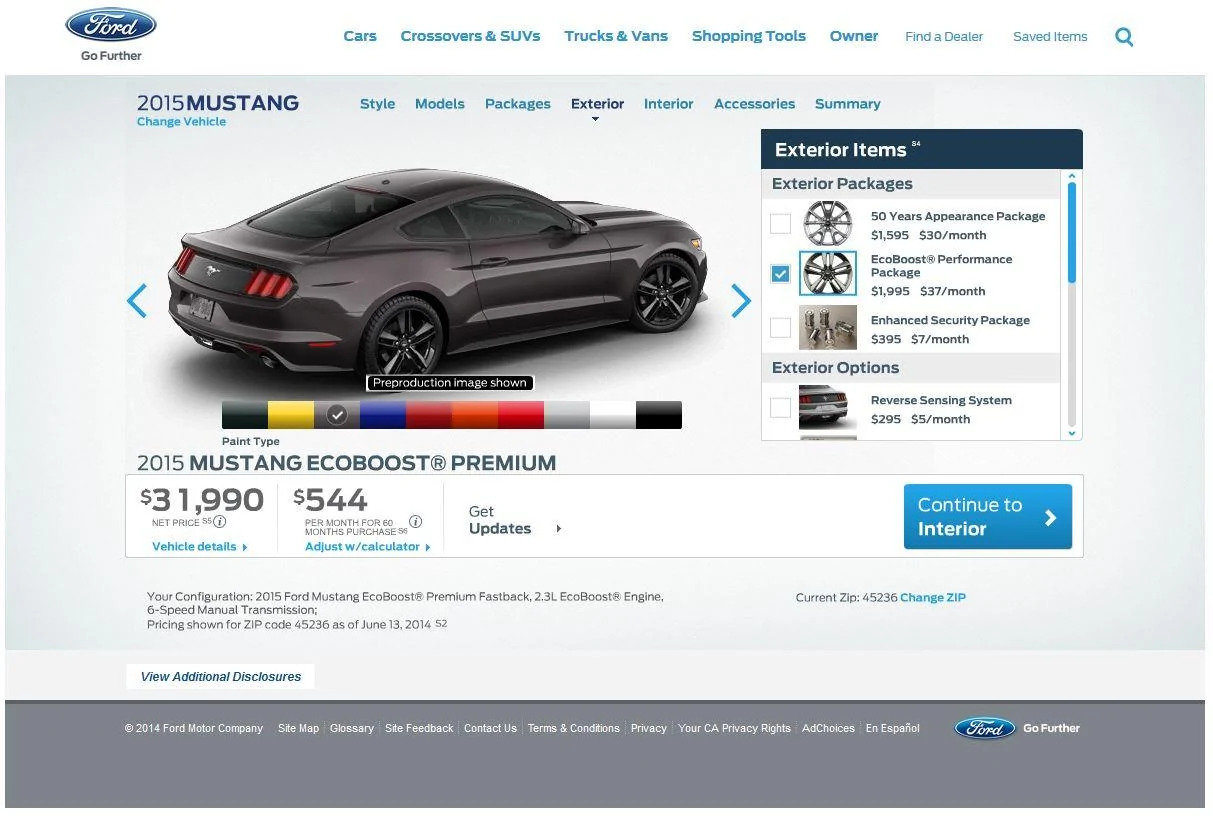The width and height of the screenshot is (1213, 816).
Task: Open the Shopping Tools menu
Action: click(749, 36)
